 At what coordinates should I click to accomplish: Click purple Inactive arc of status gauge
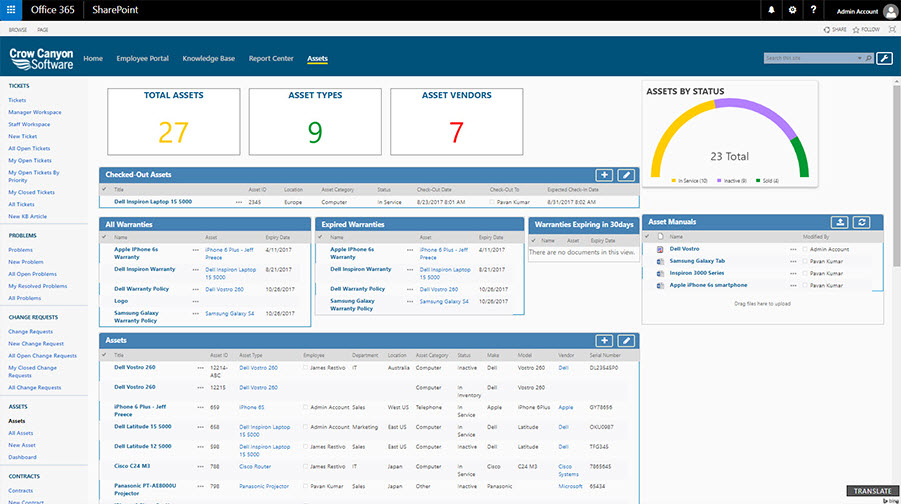point(760,111)
